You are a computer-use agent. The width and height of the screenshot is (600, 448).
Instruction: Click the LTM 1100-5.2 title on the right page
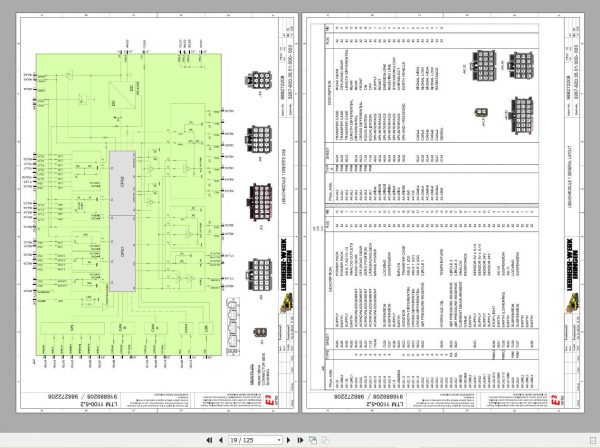[x=384, y=404]
